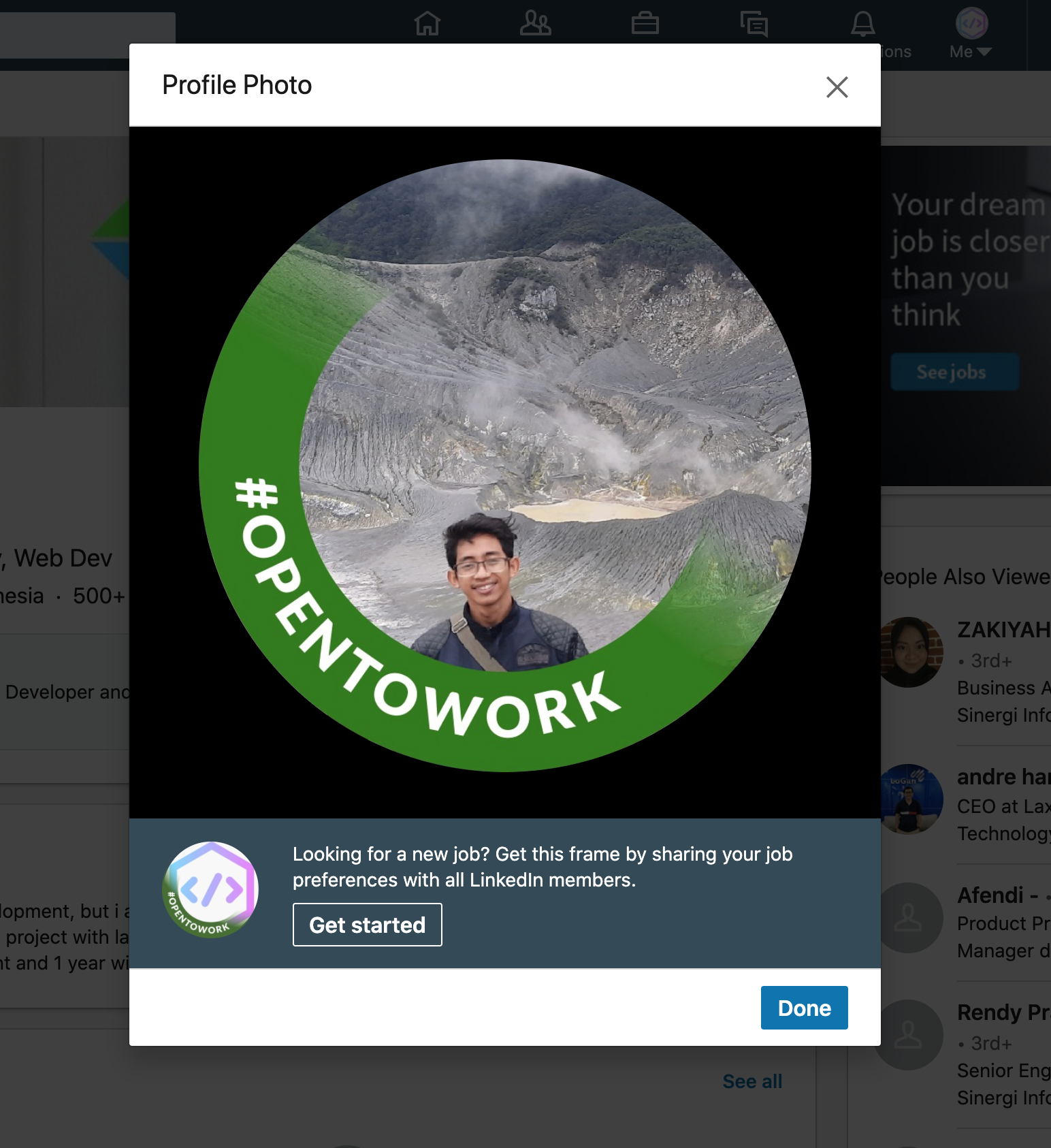Viewport: 1051px width, 1148px height.
Task: Click Afendi's placeholder avatar
Action: click(910, 918)
